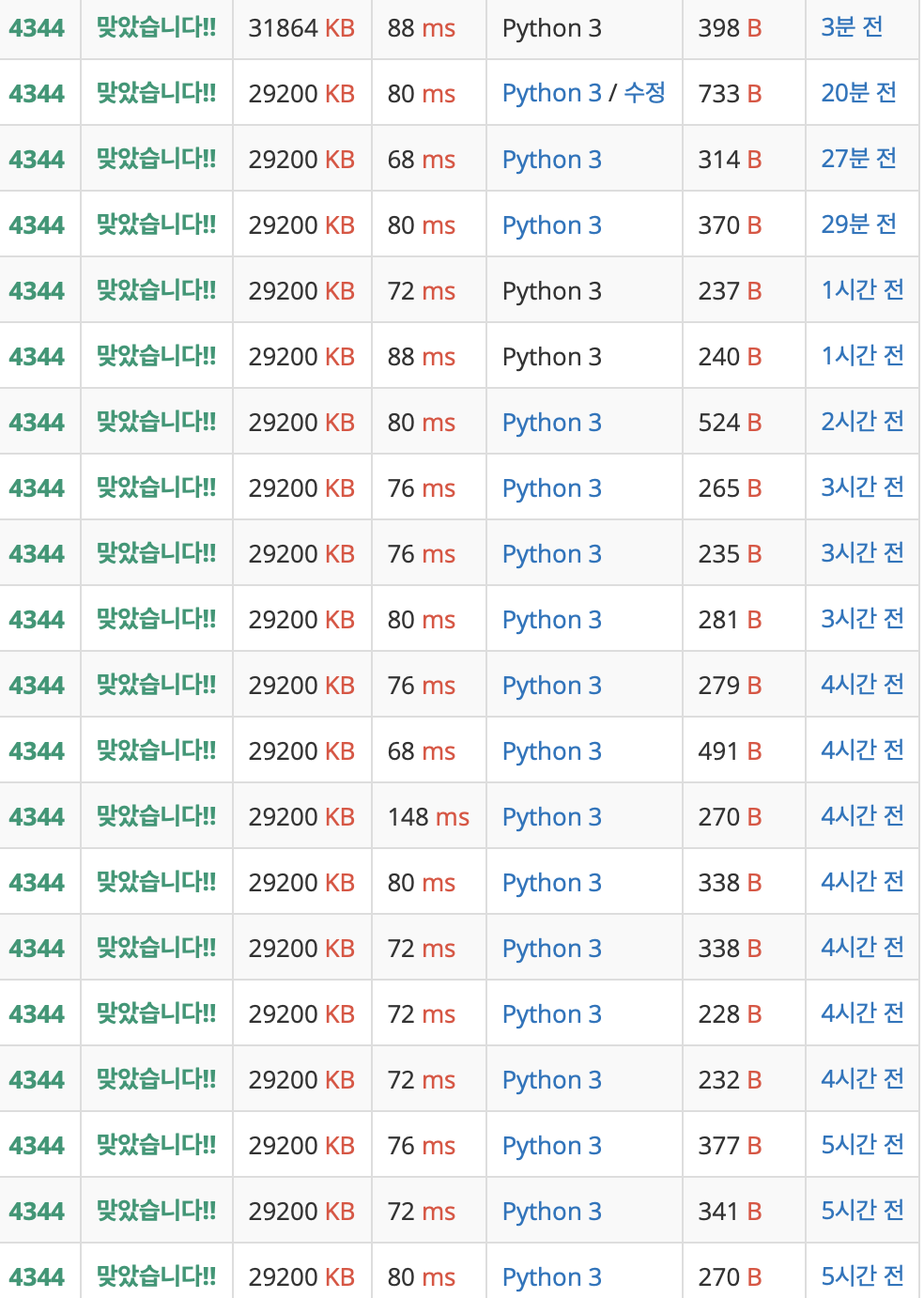
Task: Click 5시간 전 link in the 377 B row
Action: pyautogui.click(x=862, y=1145)
